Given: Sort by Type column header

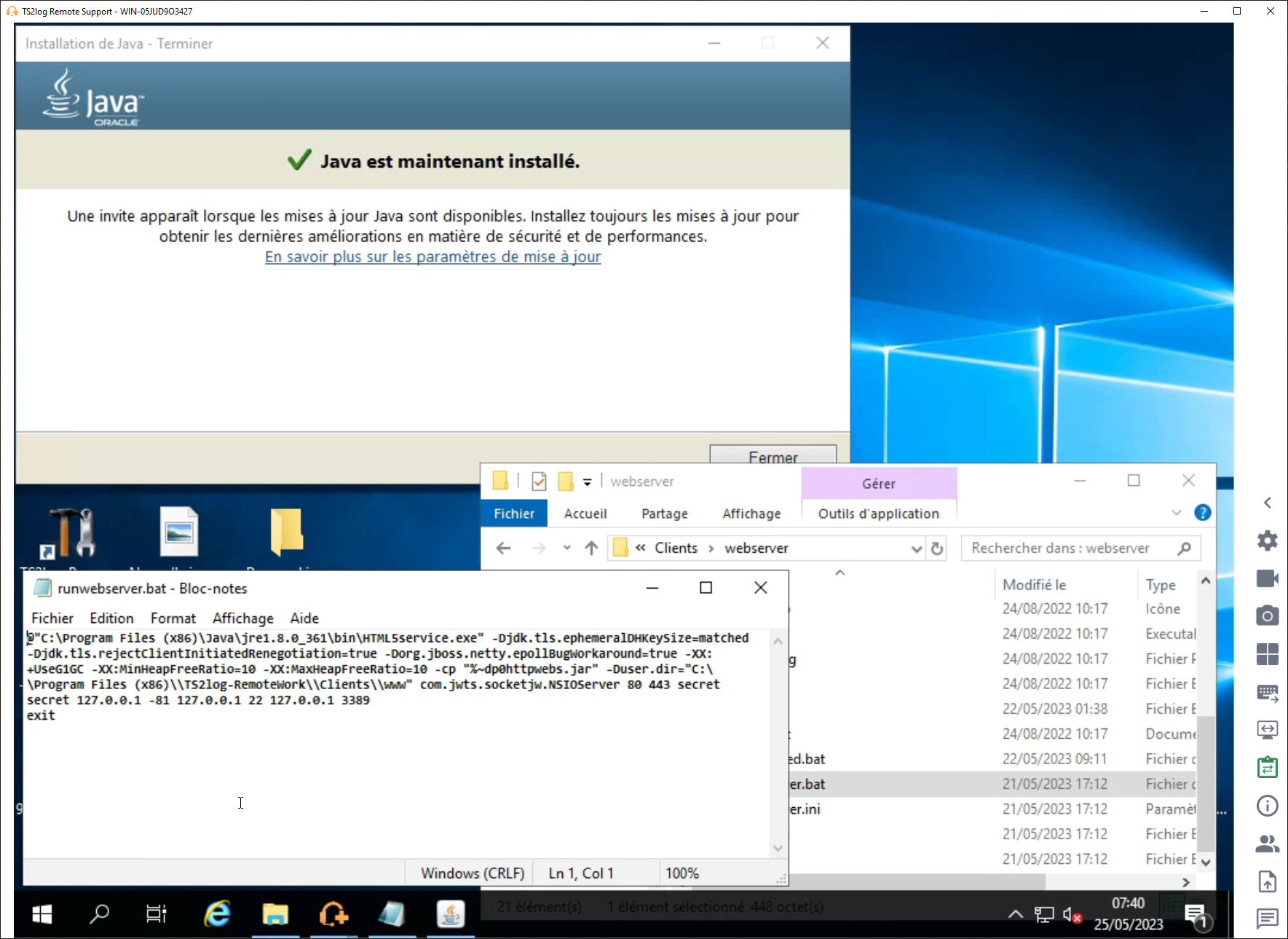Looking at the screenshot, I should tap(1161, 585).
